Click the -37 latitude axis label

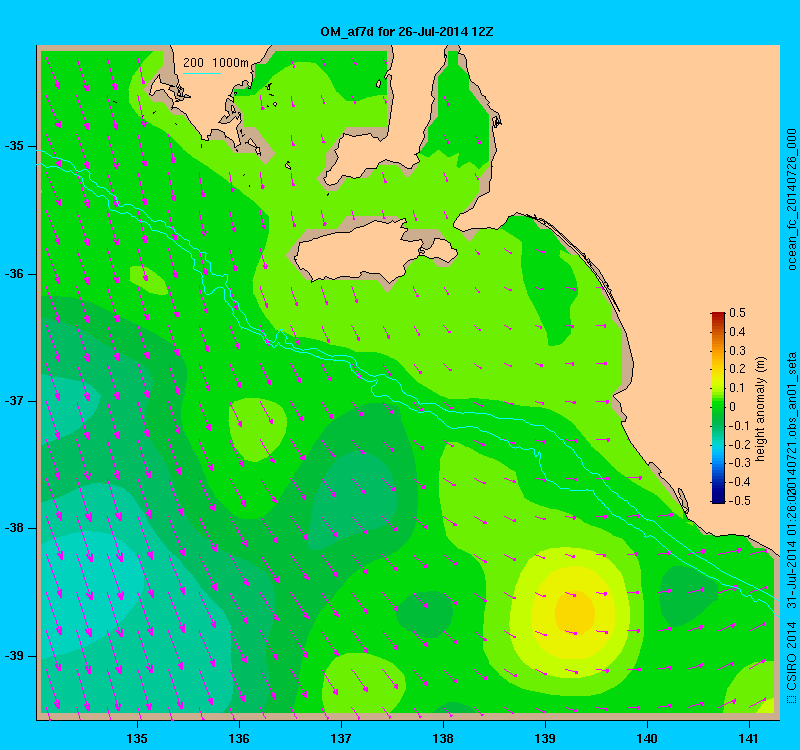[14, 401]
